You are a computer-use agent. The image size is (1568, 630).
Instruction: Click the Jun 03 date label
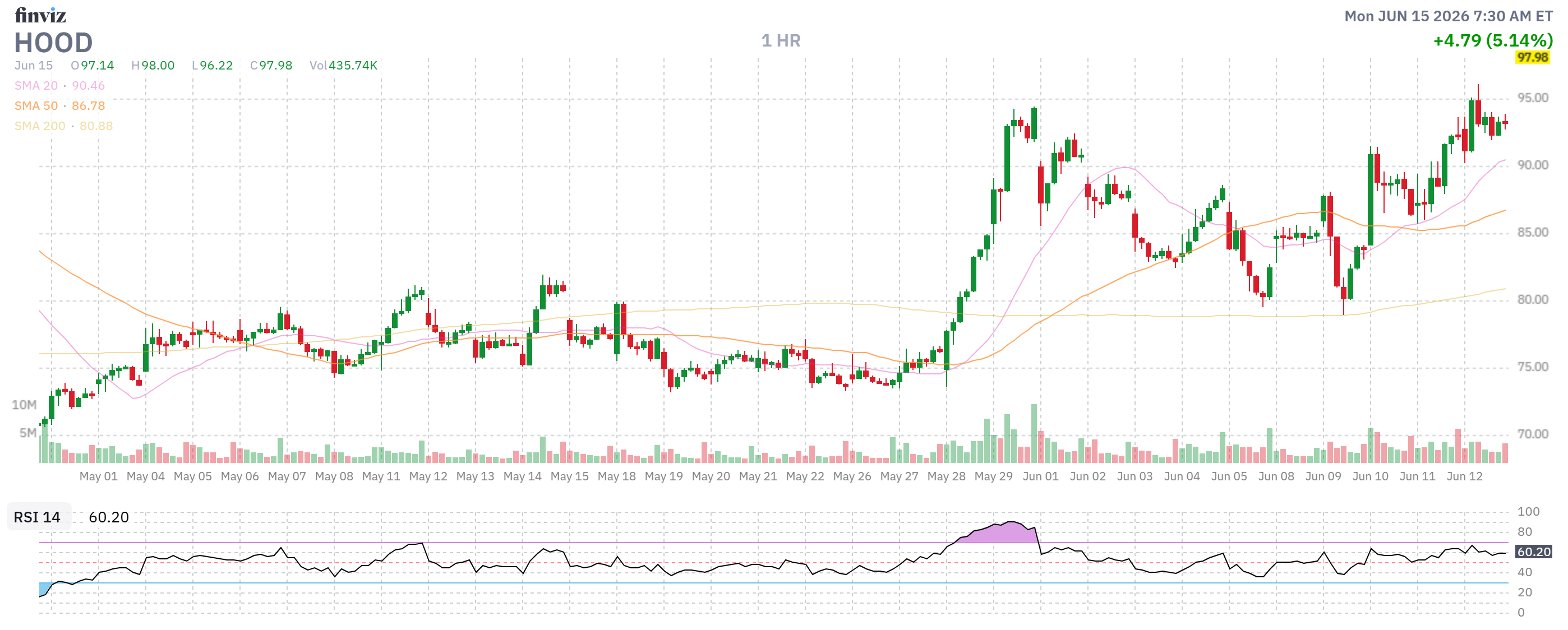coord(1135,476)
